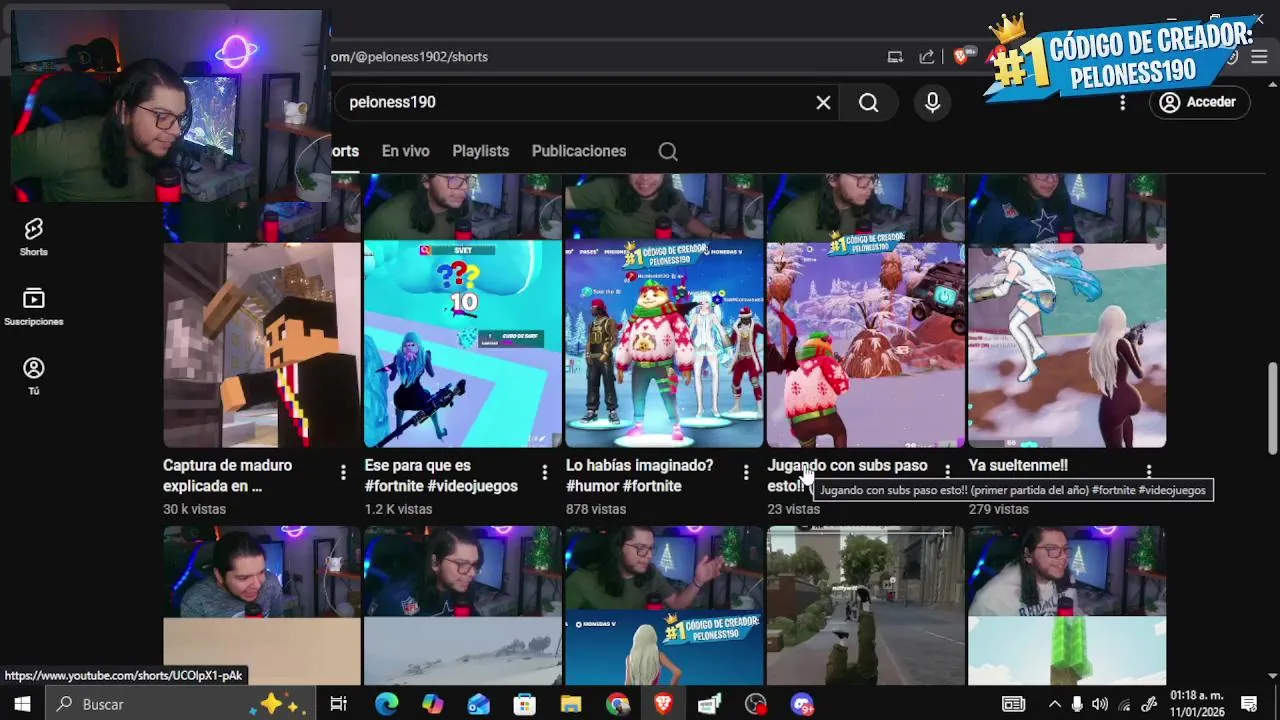Click the browser address bar URL
This screenshot has width=1280, height=720.
pyautogui.click(x=410, y=57)
